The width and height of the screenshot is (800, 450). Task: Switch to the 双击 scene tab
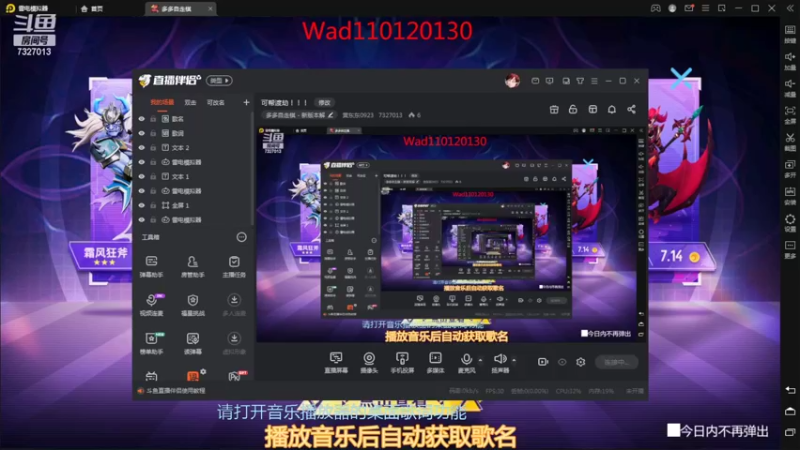click(190, 103)
